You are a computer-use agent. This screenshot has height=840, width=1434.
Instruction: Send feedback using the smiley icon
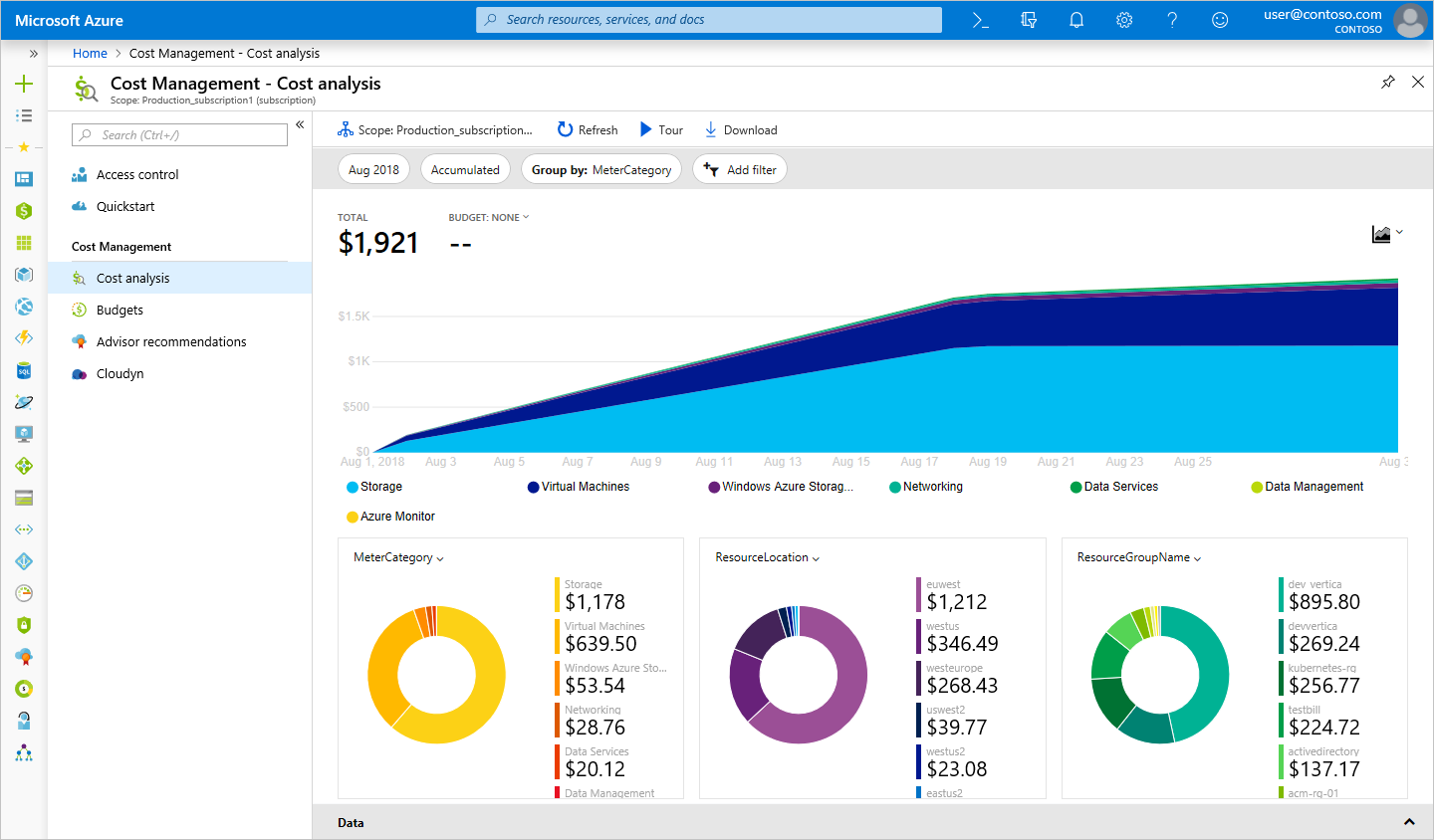click(x=1220, y=20)
